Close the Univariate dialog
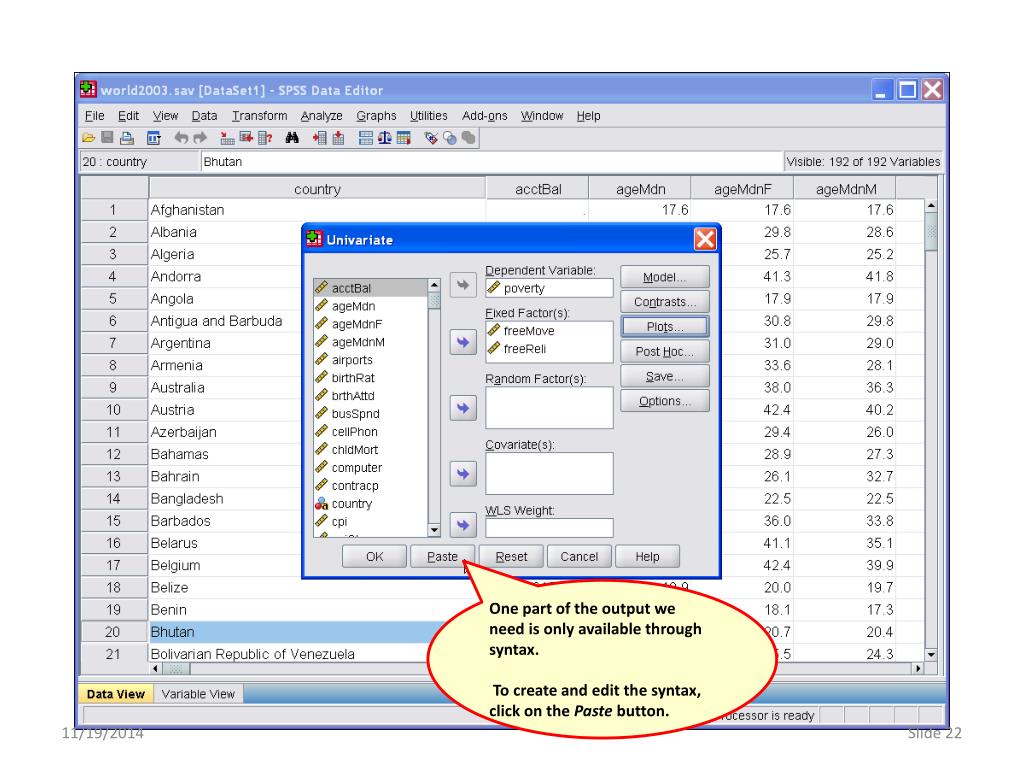This screenshot has height=768, width=1024. [x=705, y=240]
